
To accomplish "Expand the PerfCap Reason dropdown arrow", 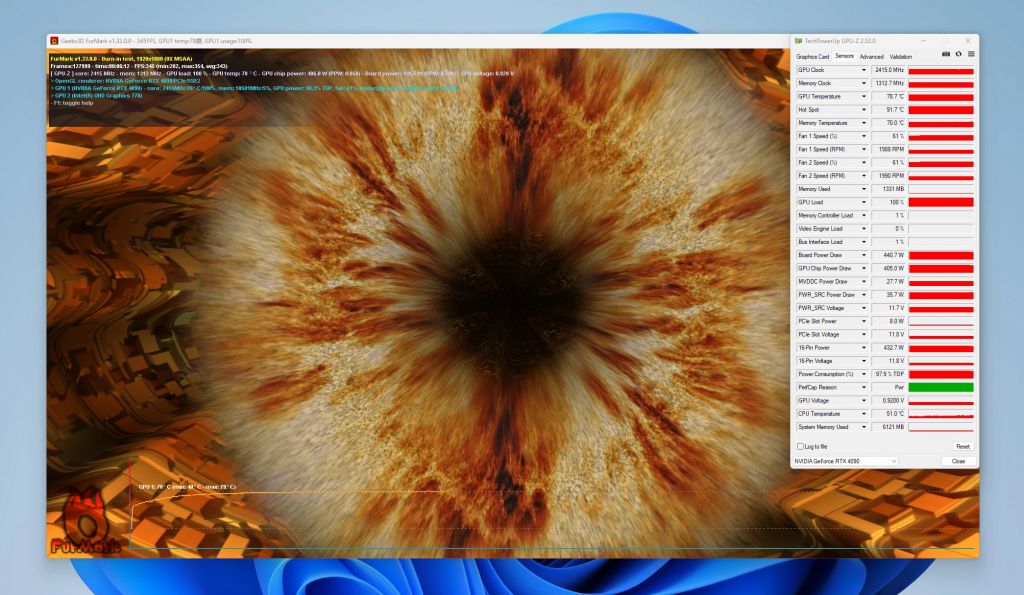I will pyautogui.click(x=863, y=387).
